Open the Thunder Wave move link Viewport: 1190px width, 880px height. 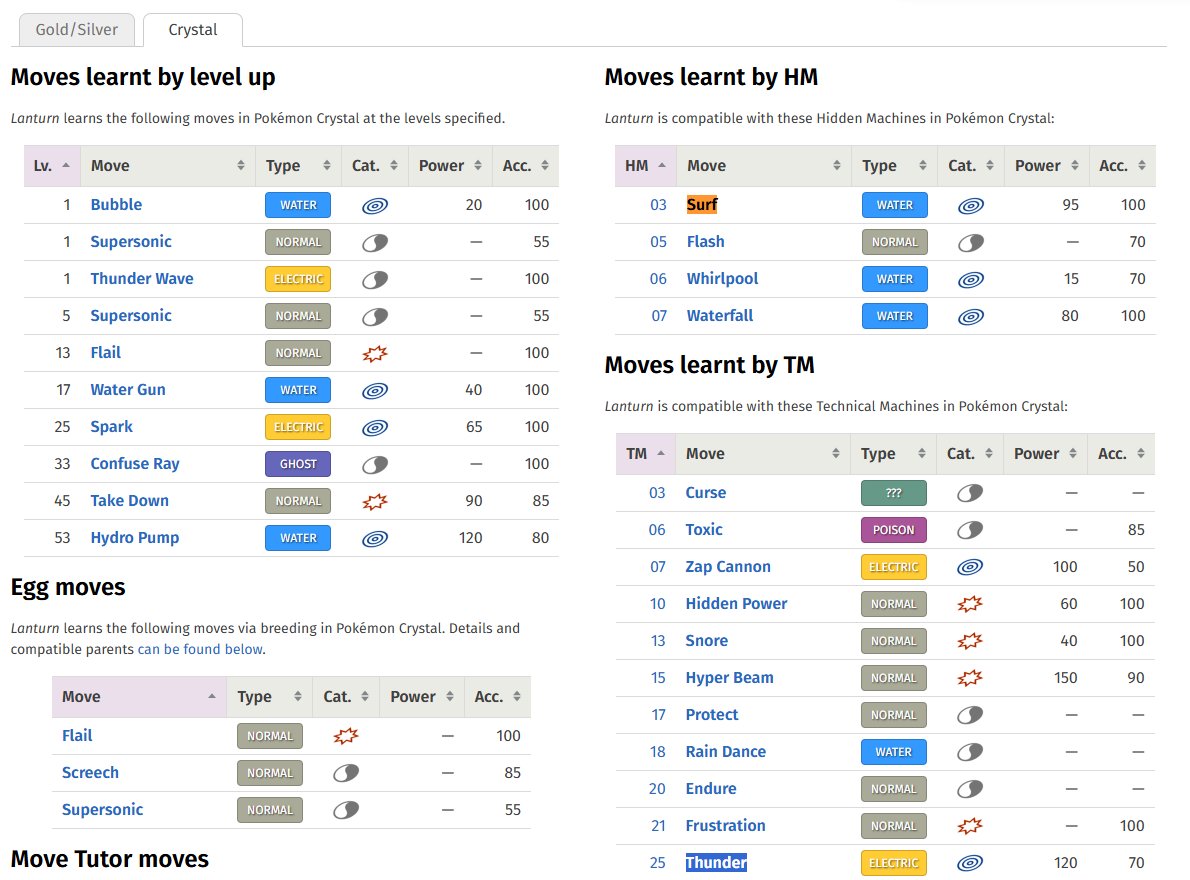pyautogui.click(x=142, y=278)
